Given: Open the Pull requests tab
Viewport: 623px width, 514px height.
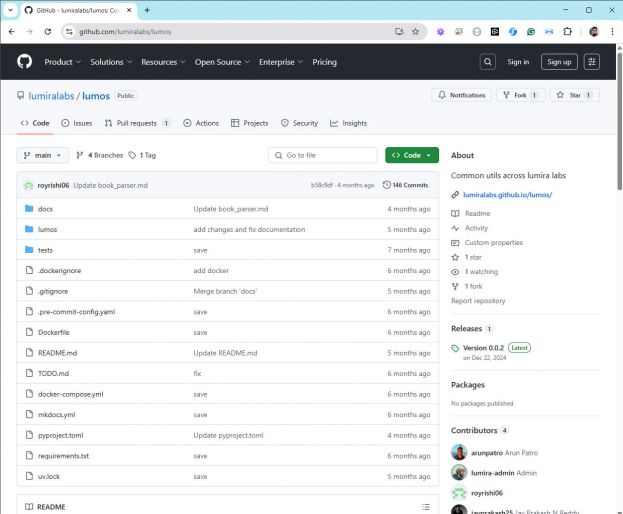Looking at the screenshot, I should click(137, 123).
